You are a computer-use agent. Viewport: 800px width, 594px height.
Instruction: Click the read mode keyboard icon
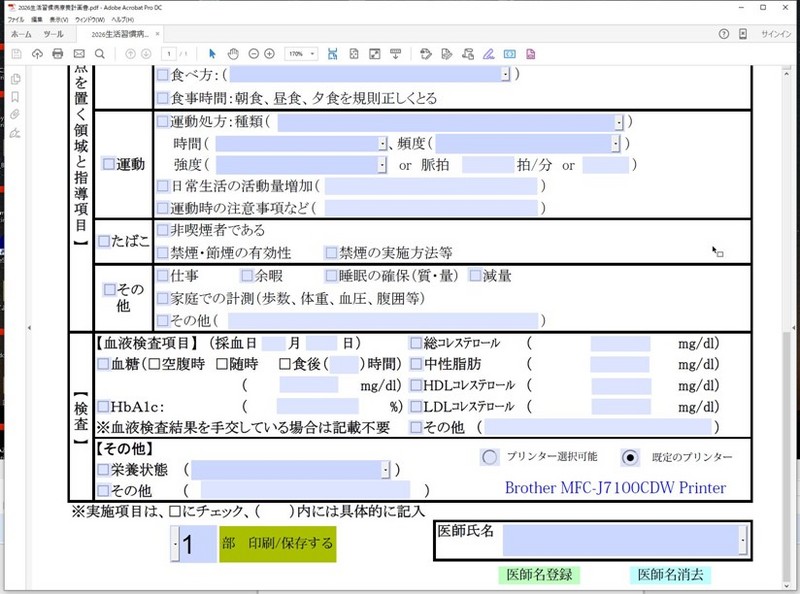[x=395, y=54]
